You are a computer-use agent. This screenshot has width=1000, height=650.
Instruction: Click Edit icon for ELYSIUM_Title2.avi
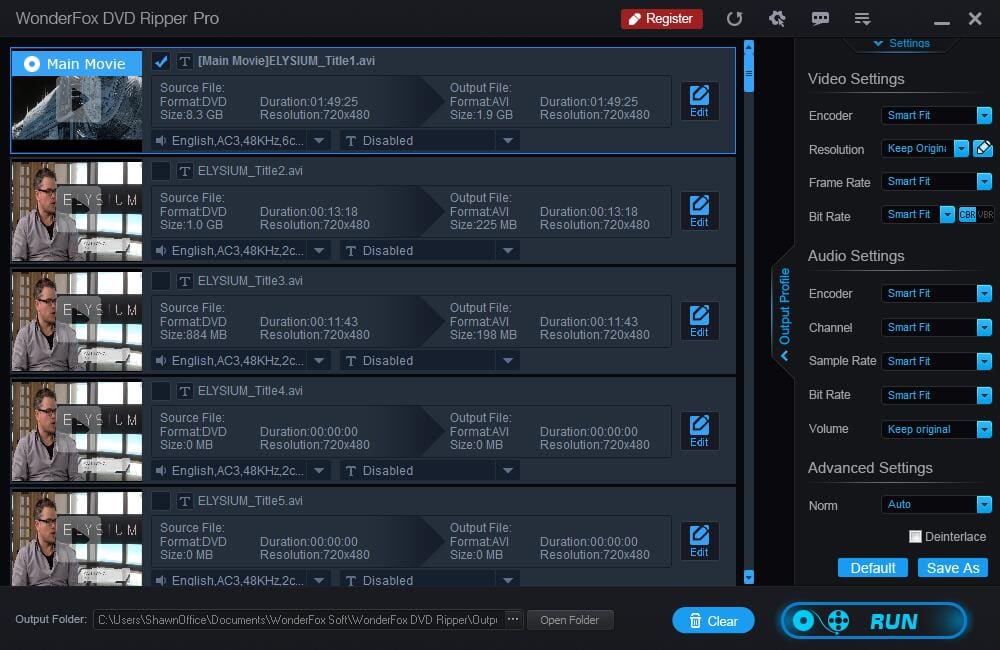coord(699,211)
